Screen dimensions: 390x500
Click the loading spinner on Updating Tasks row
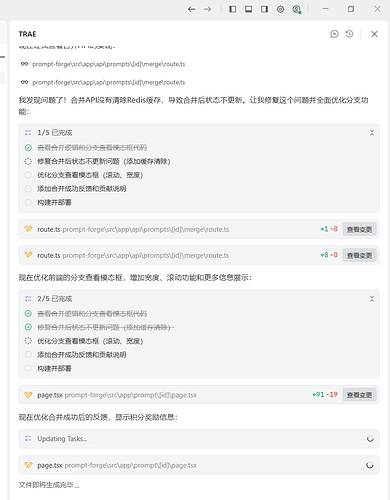click(370, 439)
